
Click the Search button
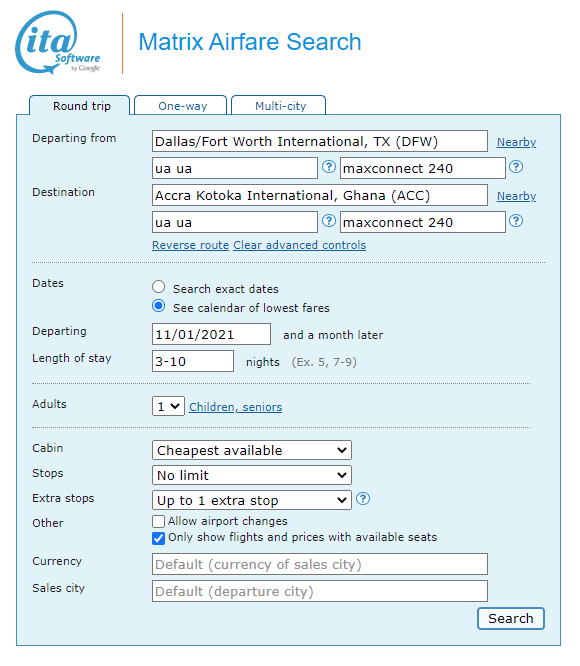coord(511,618)
